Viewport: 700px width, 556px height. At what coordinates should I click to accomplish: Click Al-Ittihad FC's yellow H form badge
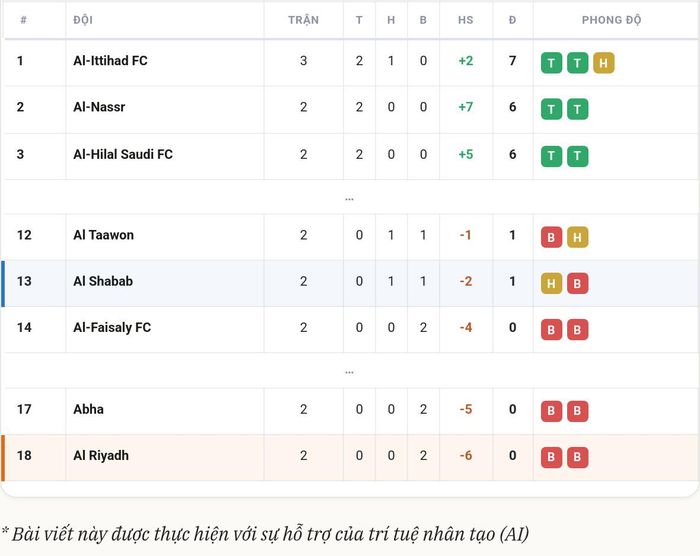[x=604, y=63]
